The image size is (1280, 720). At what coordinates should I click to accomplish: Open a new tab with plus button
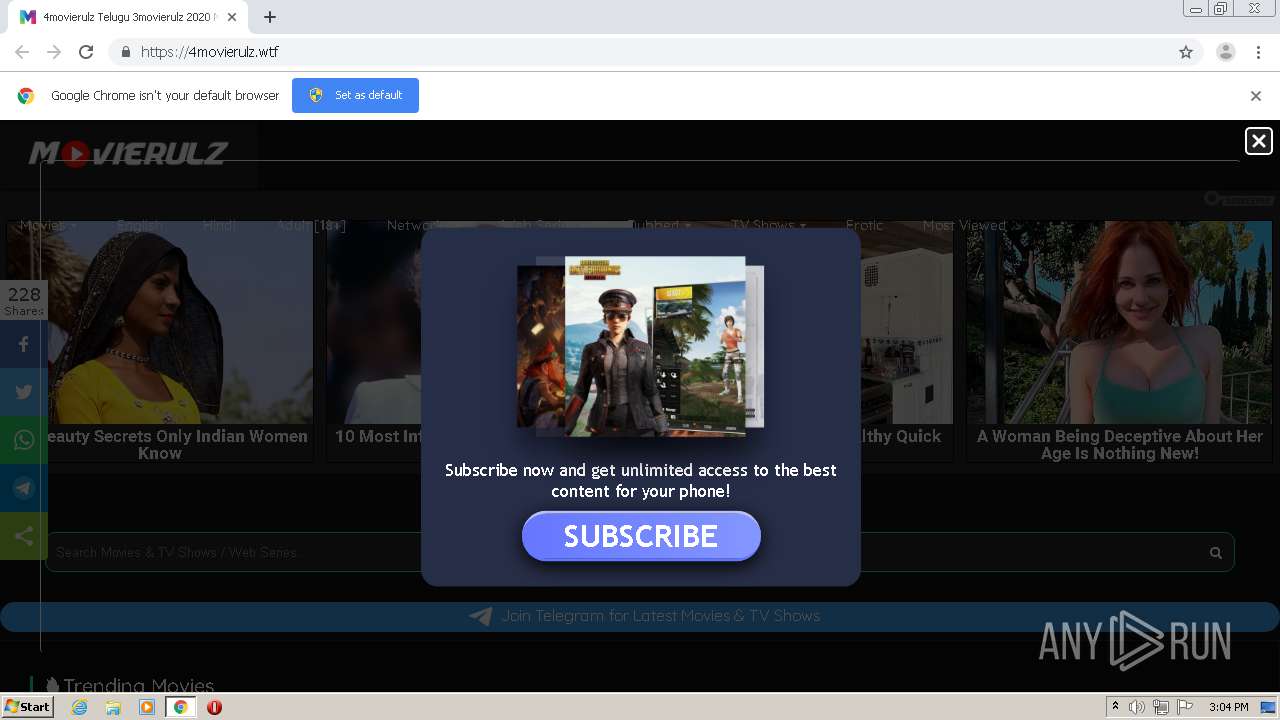[270, 17]
